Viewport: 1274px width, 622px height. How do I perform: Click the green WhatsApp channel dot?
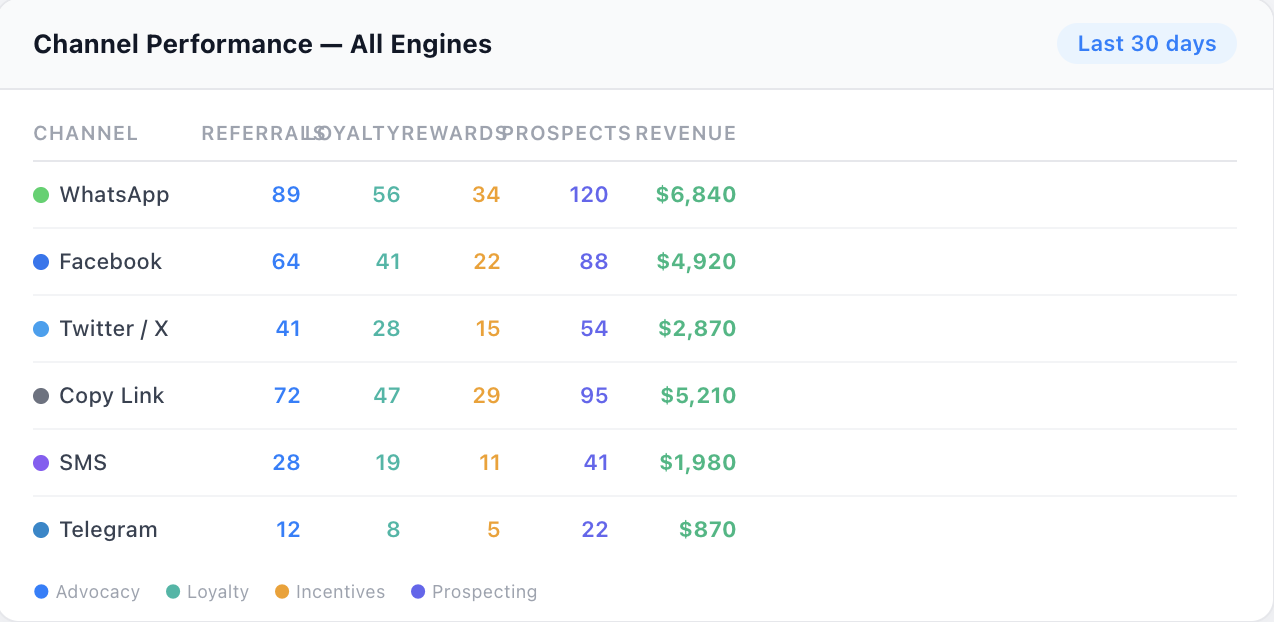41,195
